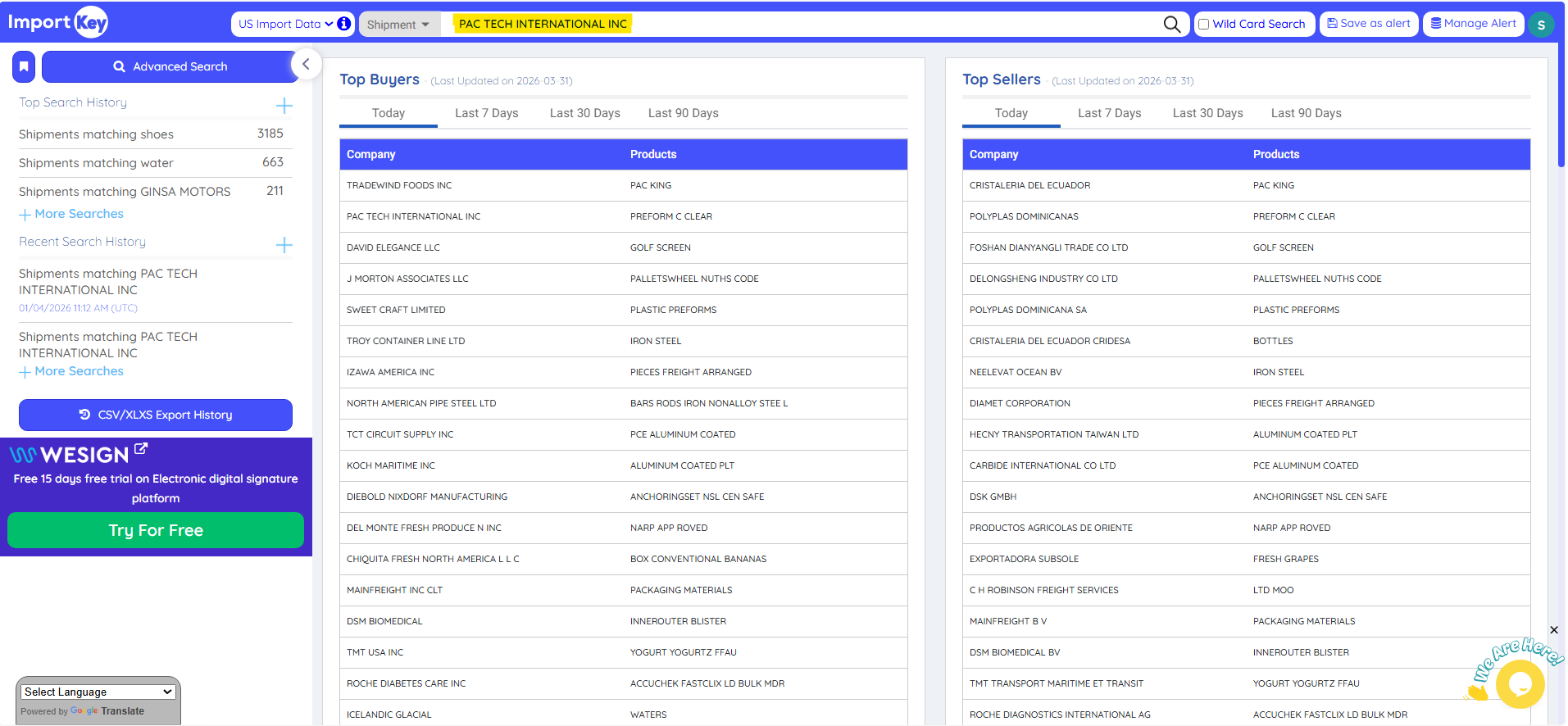Enable the Wild Card Search checkbox
Viewport: 1568px width, 726px height.
[x=1204, y=25]
